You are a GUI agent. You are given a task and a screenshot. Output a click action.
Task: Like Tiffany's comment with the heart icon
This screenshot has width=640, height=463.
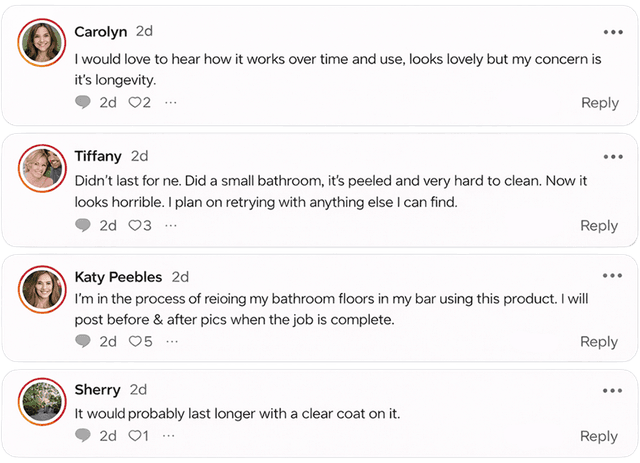[x=134, y=225]
